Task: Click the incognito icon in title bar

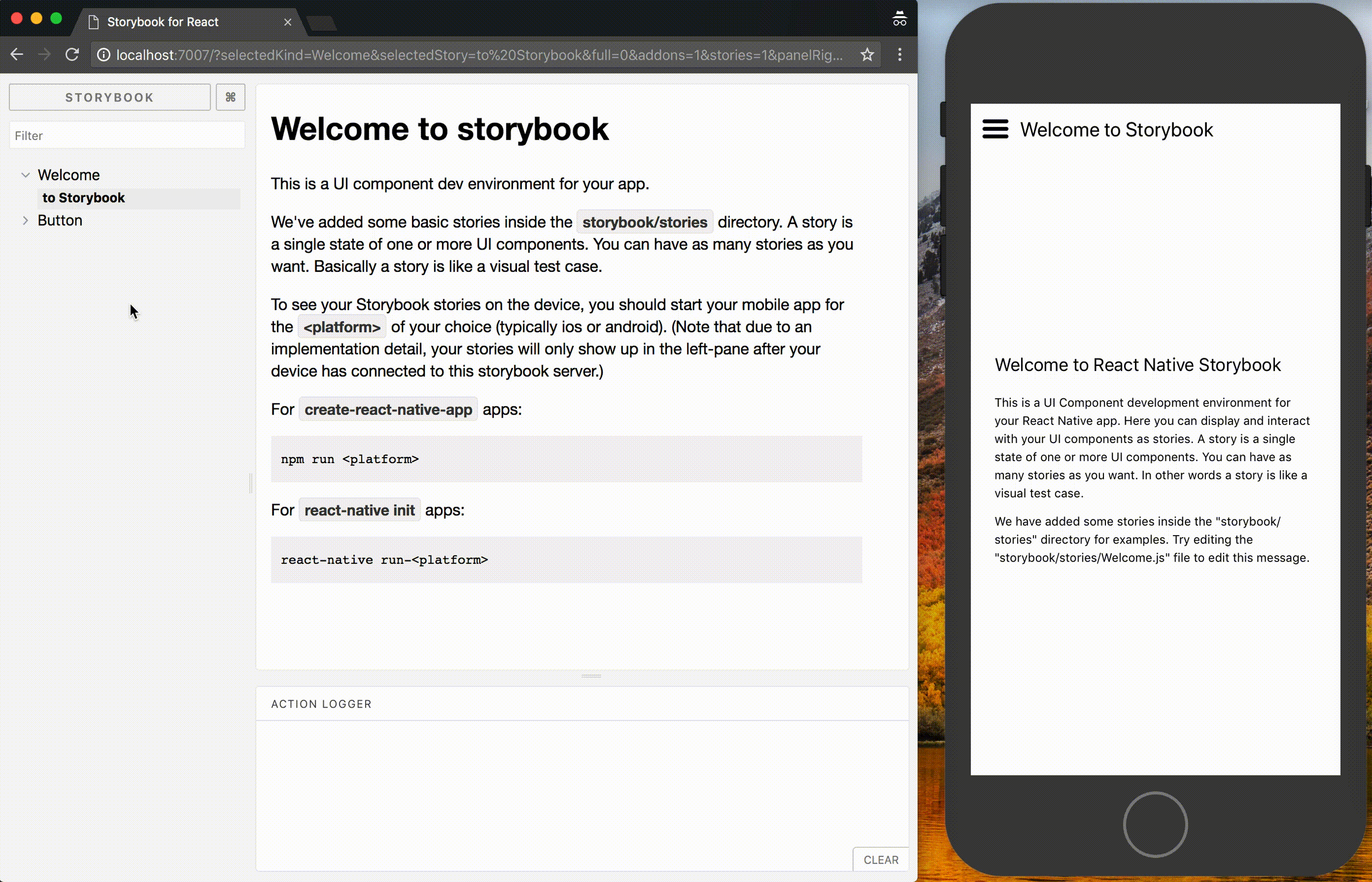Action: pyautogui.click(x=899, y=19)
